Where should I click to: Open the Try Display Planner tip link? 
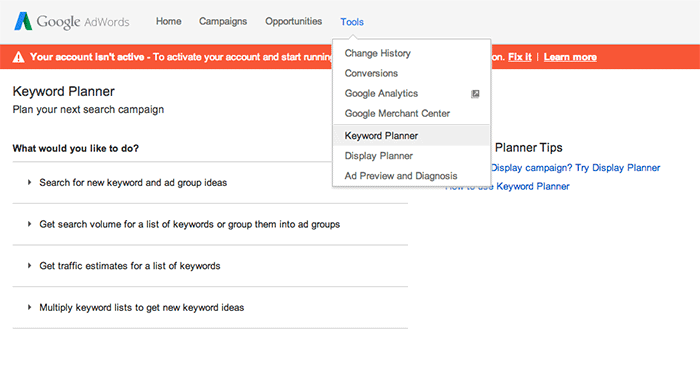(575, 168)
